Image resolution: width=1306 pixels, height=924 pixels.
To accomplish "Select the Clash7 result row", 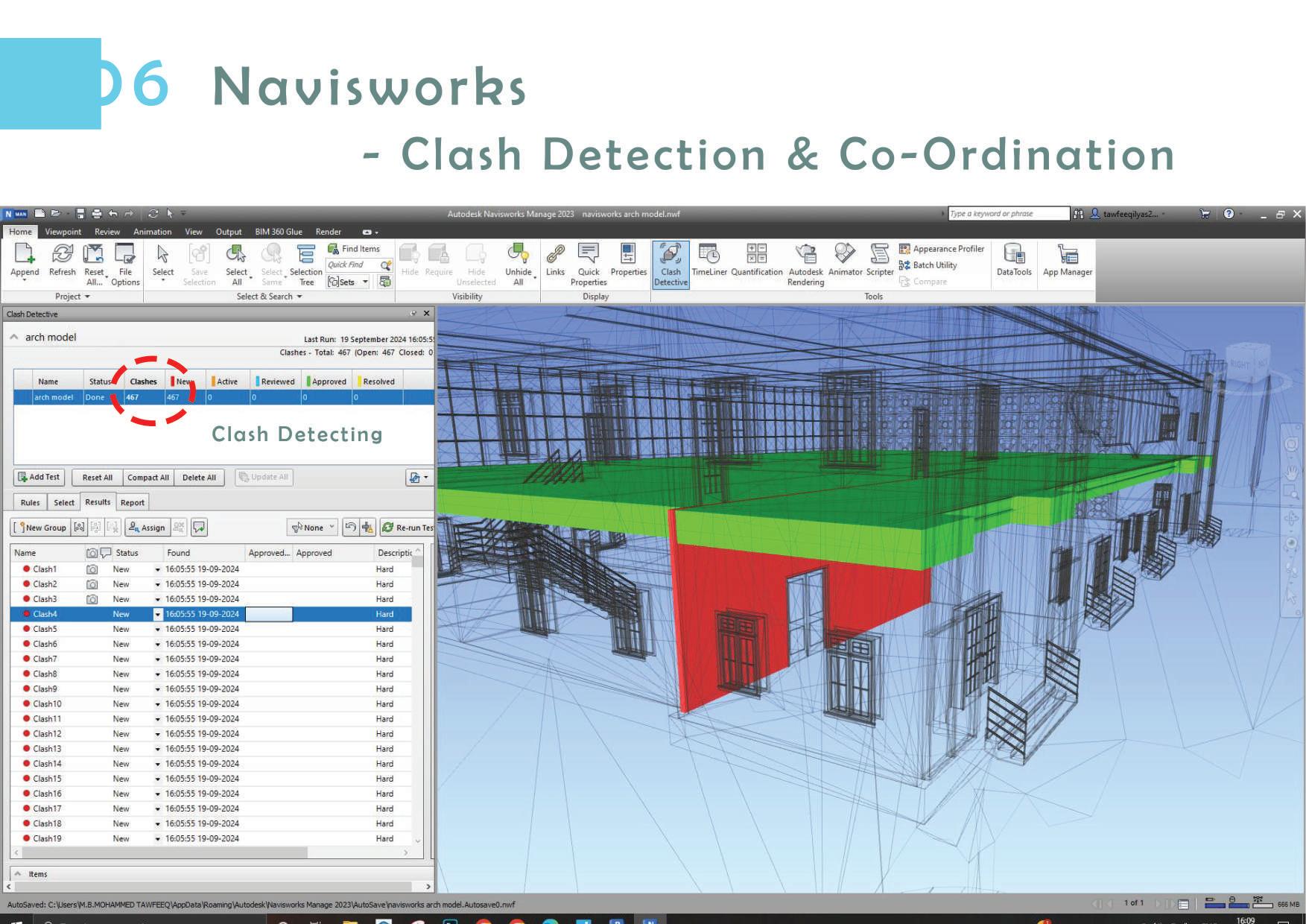I will tap(212, 659).
